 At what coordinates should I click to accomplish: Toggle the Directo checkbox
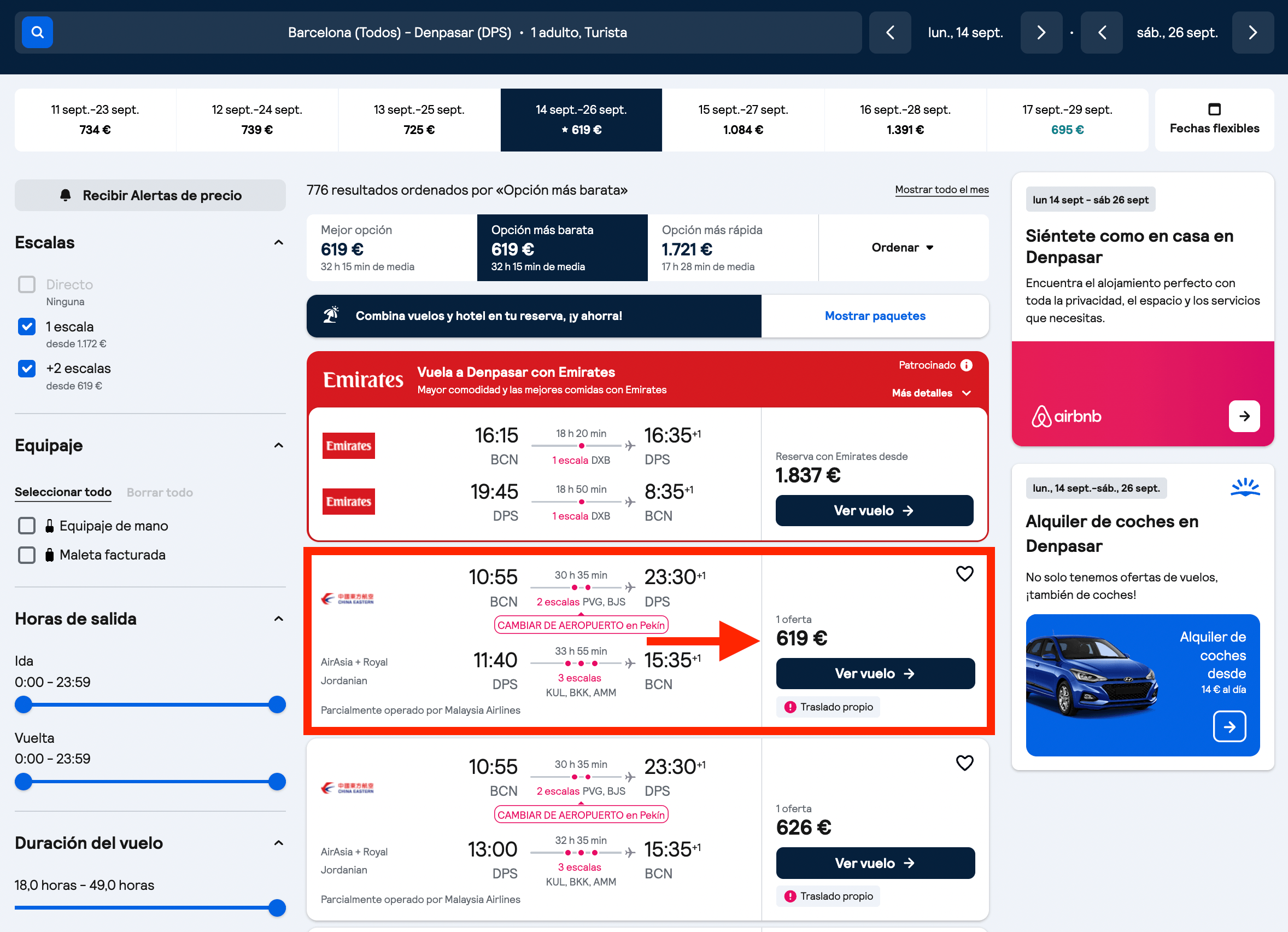(x=27, y=284)
